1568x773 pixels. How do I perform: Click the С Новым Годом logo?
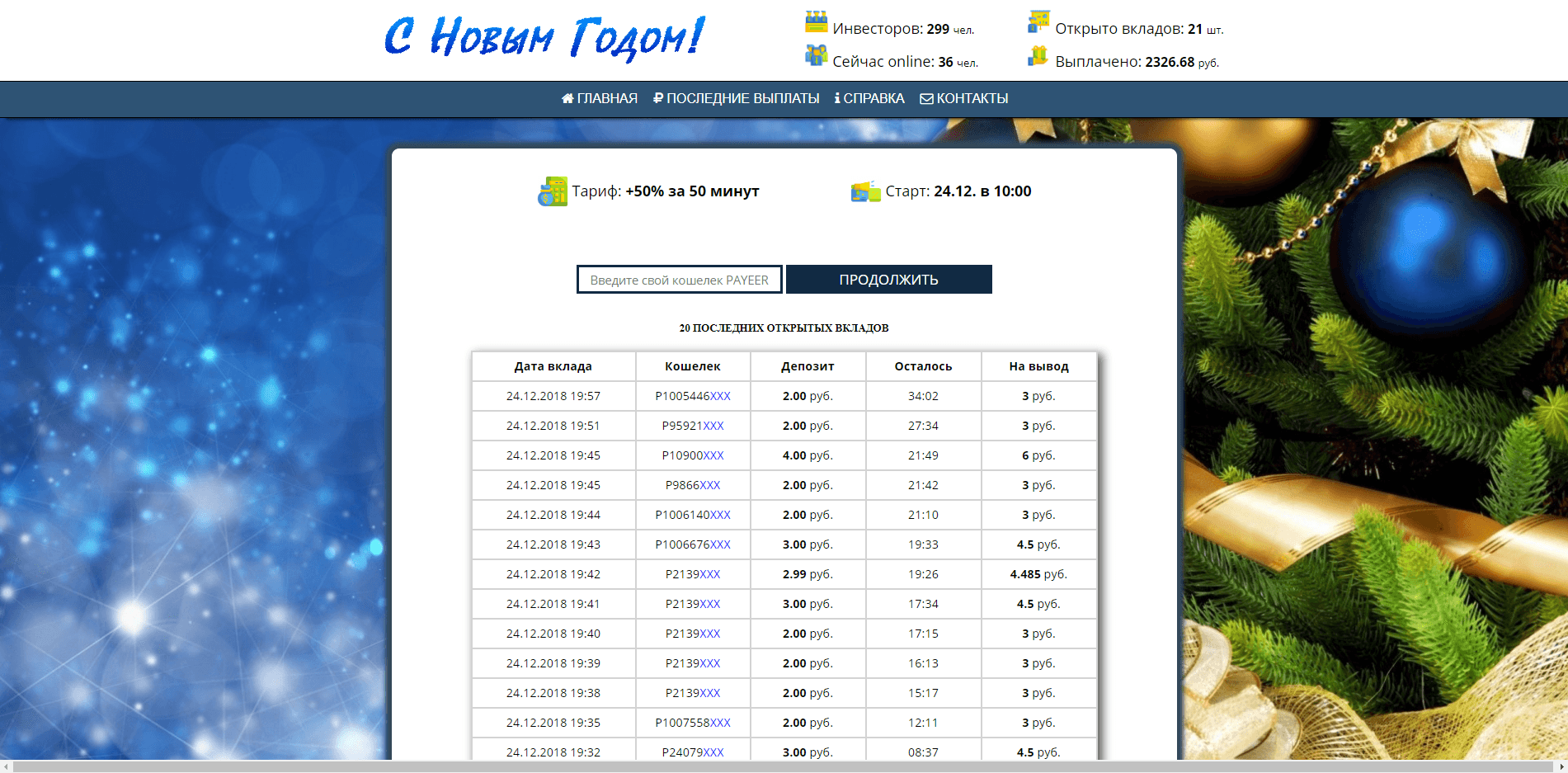coord(544,38)
